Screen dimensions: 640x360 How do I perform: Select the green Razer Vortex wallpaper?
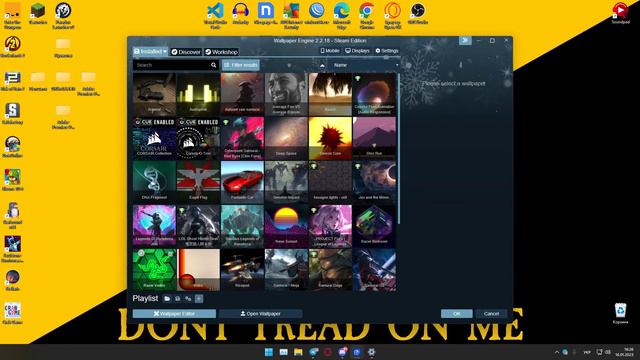coord(154,270)
